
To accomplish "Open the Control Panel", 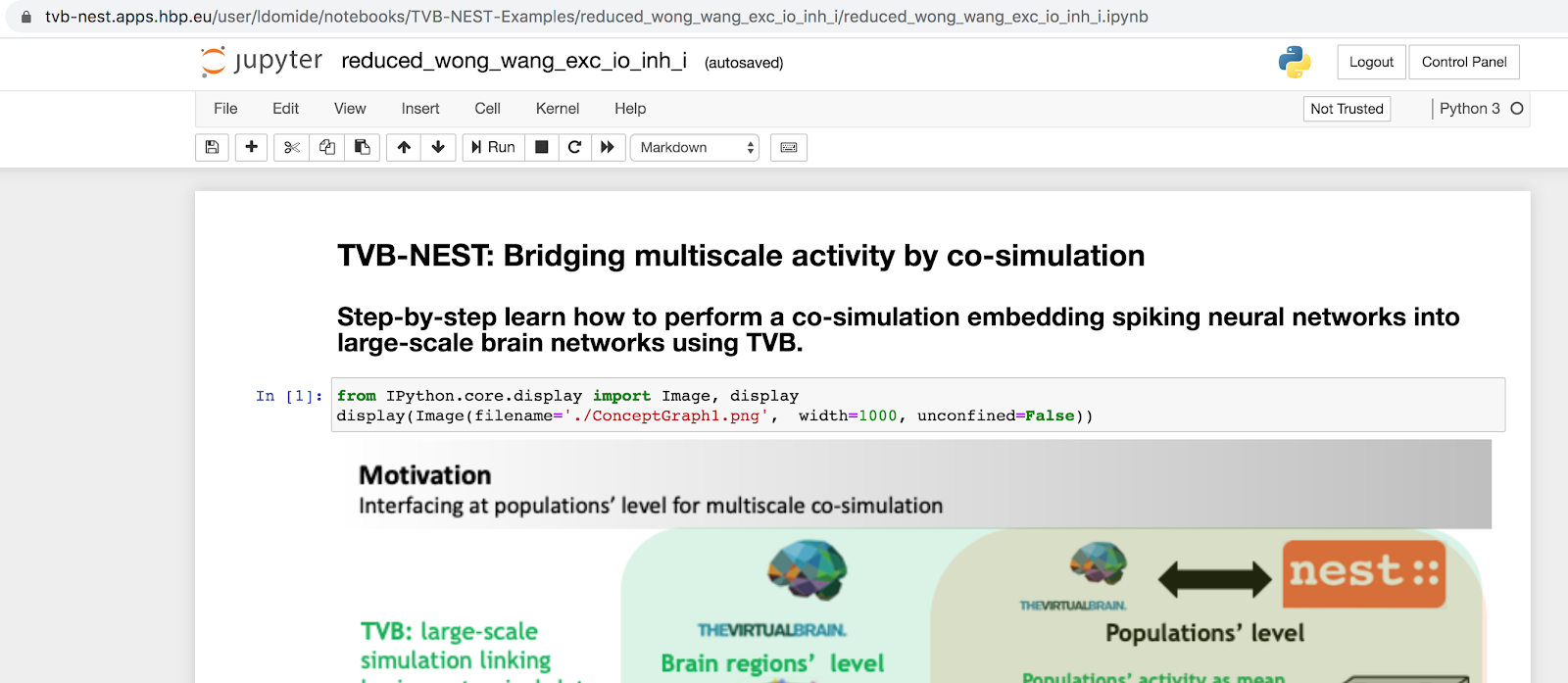I will click(x=1464, y=62).
